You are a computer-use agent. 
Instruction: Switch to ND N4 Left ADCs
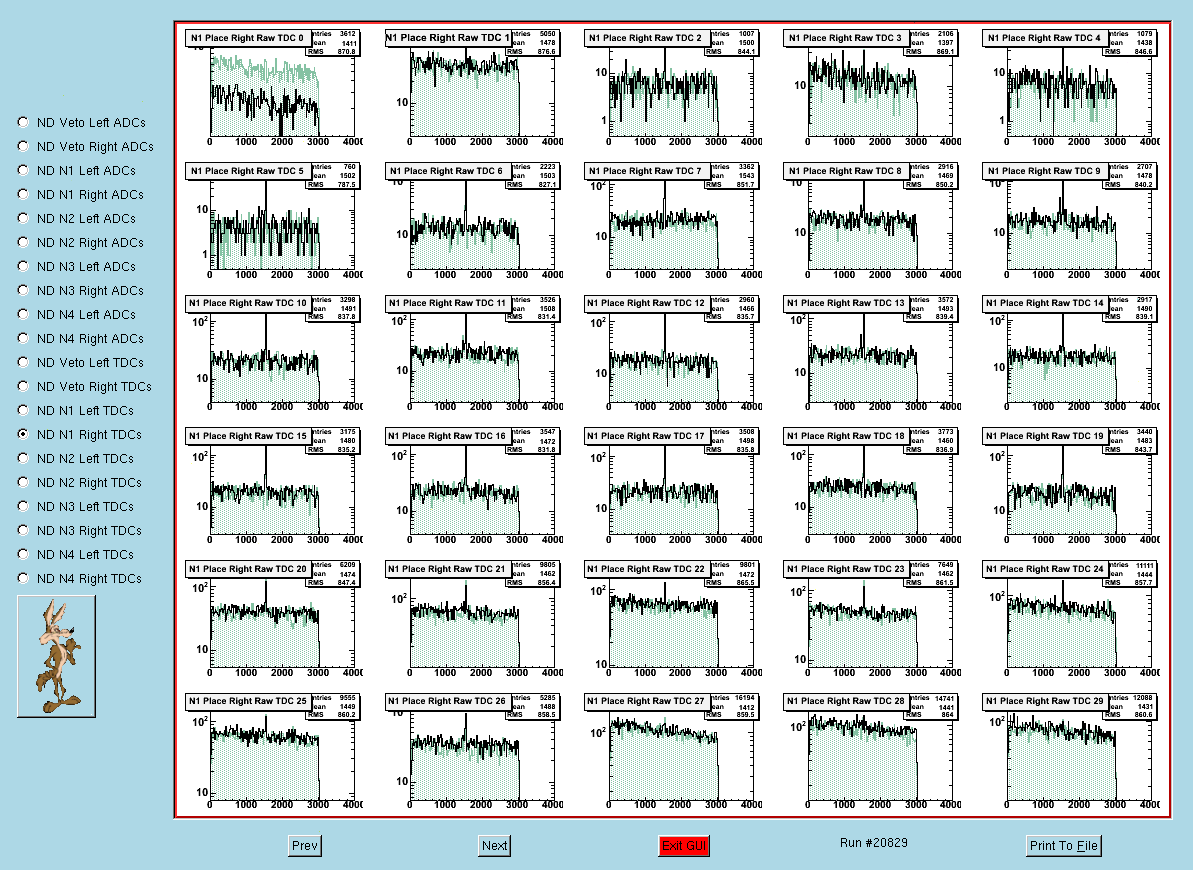23,314
